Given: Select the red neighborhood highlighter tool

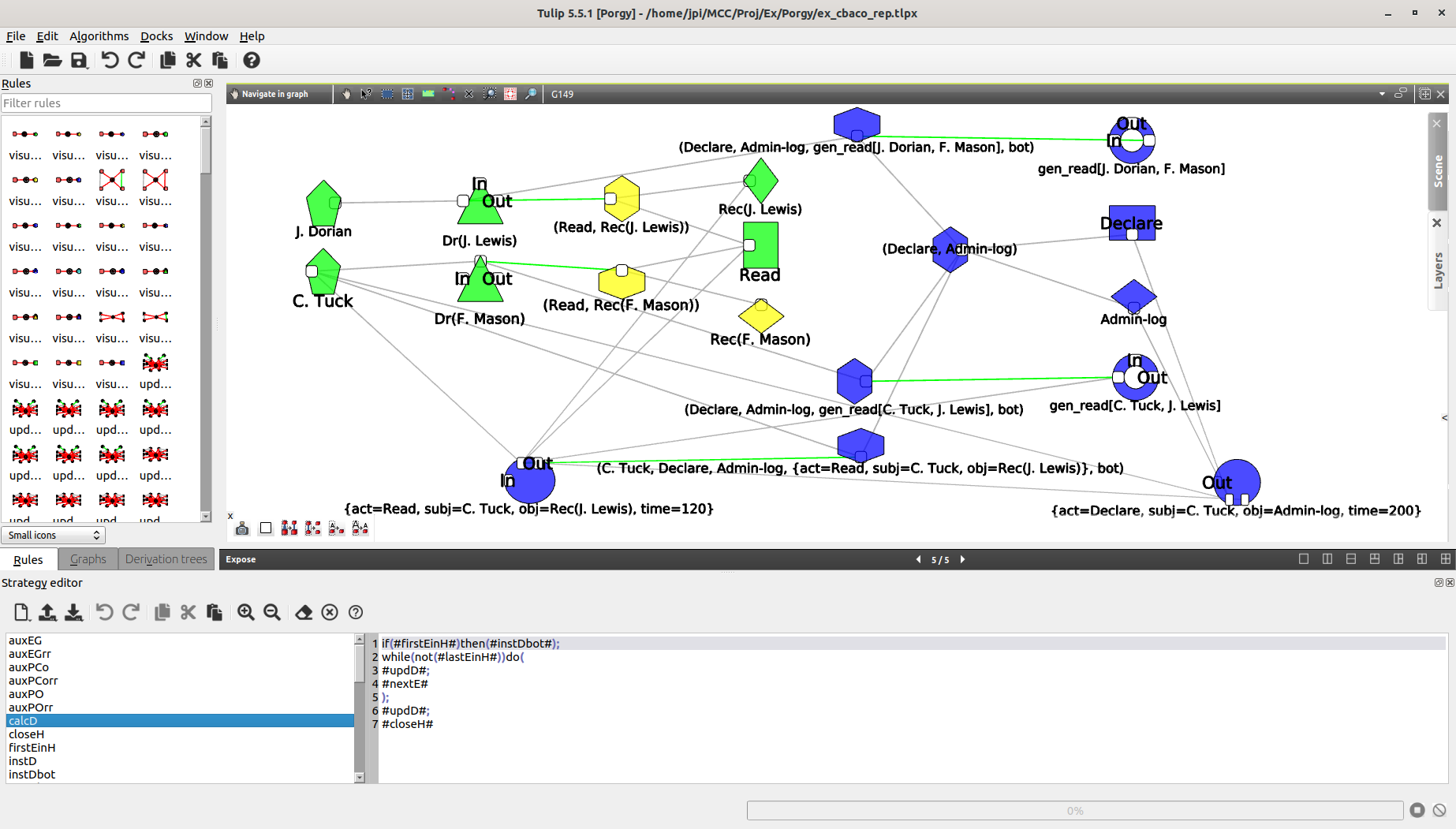Looking at the screenshot, I should (x=510, y=94).
